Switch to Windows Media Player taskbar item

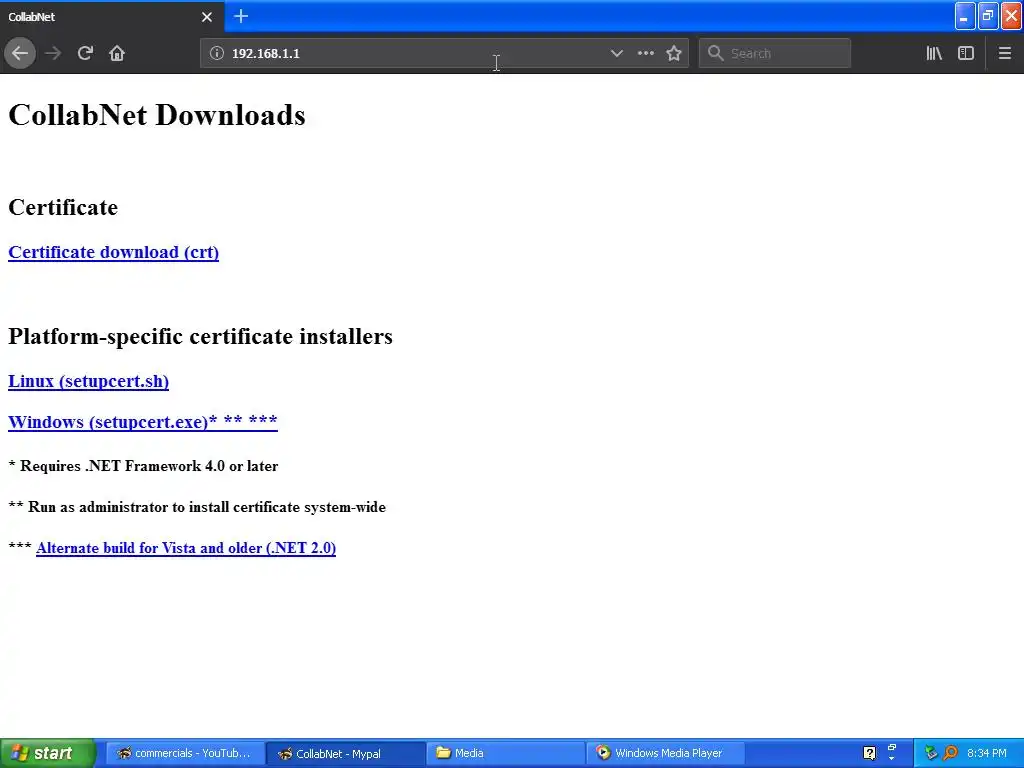[x=665, y=753]
